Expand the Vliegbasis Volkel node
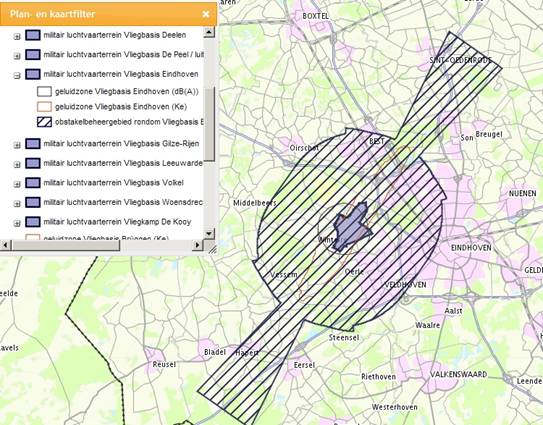The width and height of the screenshot is (543, 425). click(x=17, y=184)
